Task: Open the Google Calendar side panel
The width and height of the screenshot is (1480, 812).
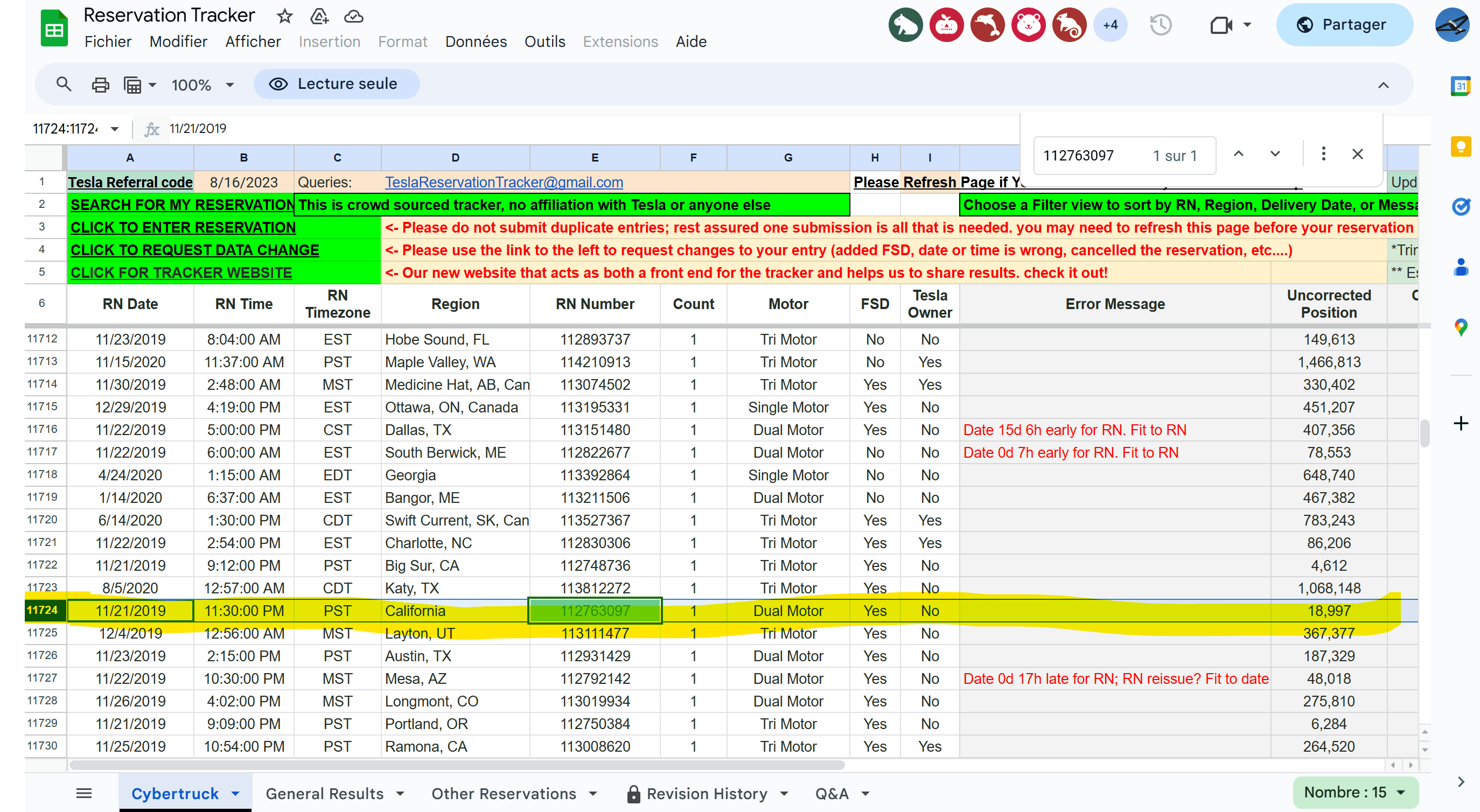Action: click(x=1461, y=87)
